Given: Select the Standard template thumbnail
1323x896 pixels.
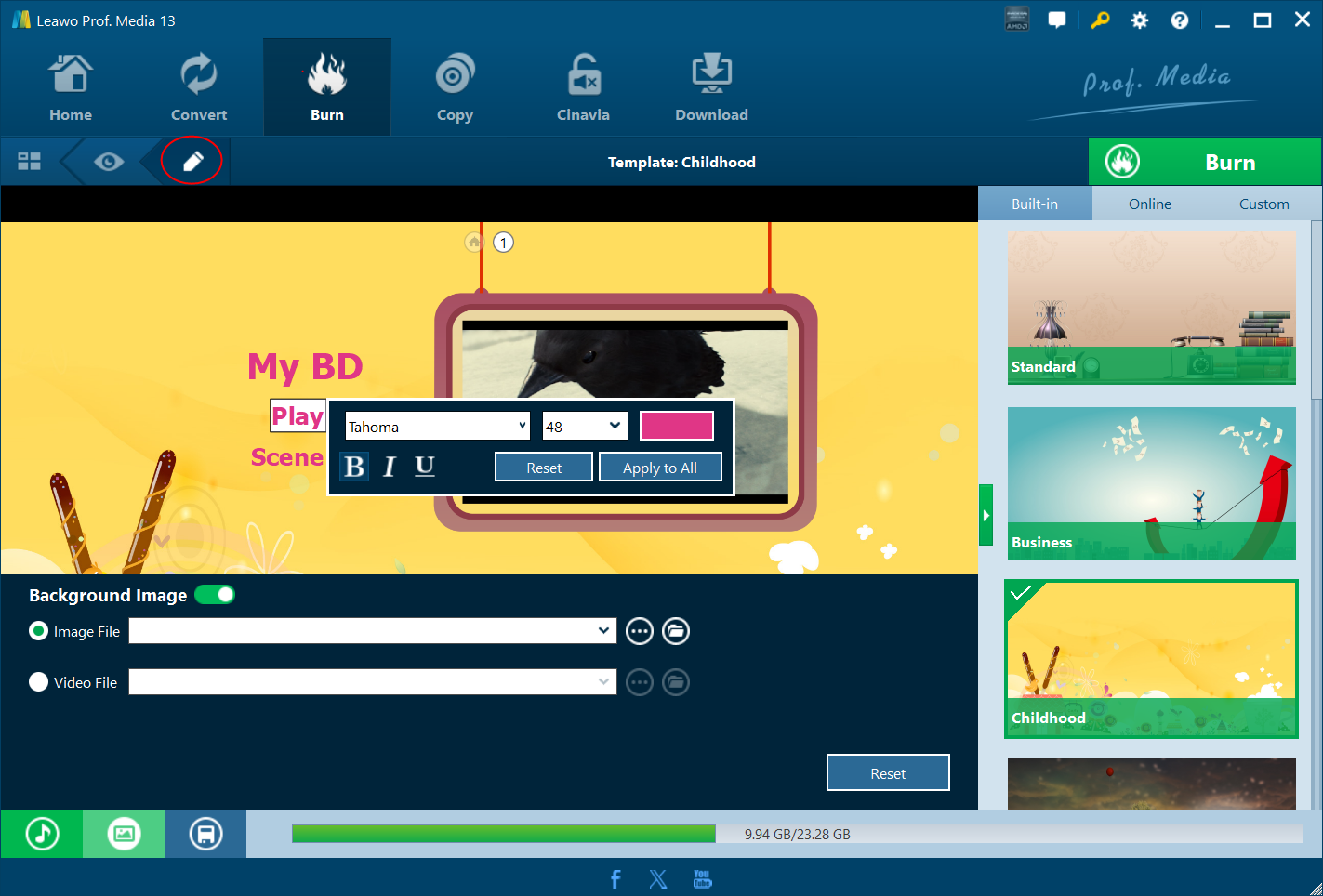Looking at the screenshot, I should pyautogui.click(x=1152, y=308).
